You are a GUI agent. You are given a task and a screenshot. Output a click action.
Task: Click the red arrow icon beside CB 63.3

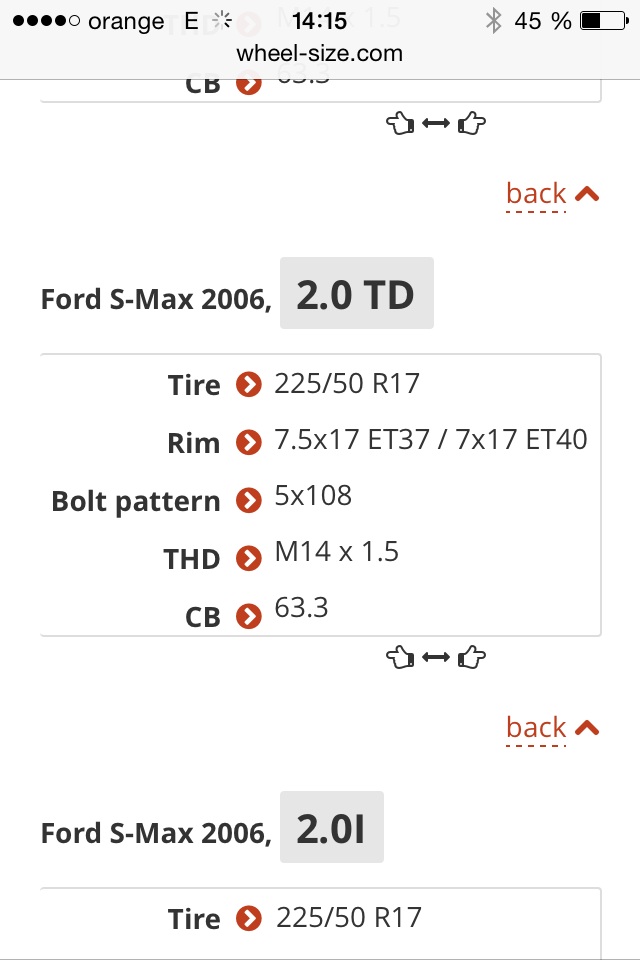coord(248,615)
